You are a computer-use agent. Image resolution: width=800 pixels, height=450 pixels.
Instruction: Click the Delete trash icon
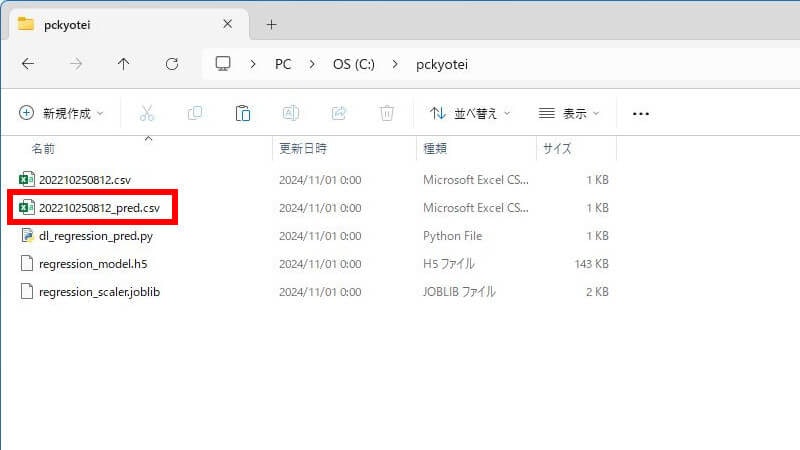[x=387, y=113]
